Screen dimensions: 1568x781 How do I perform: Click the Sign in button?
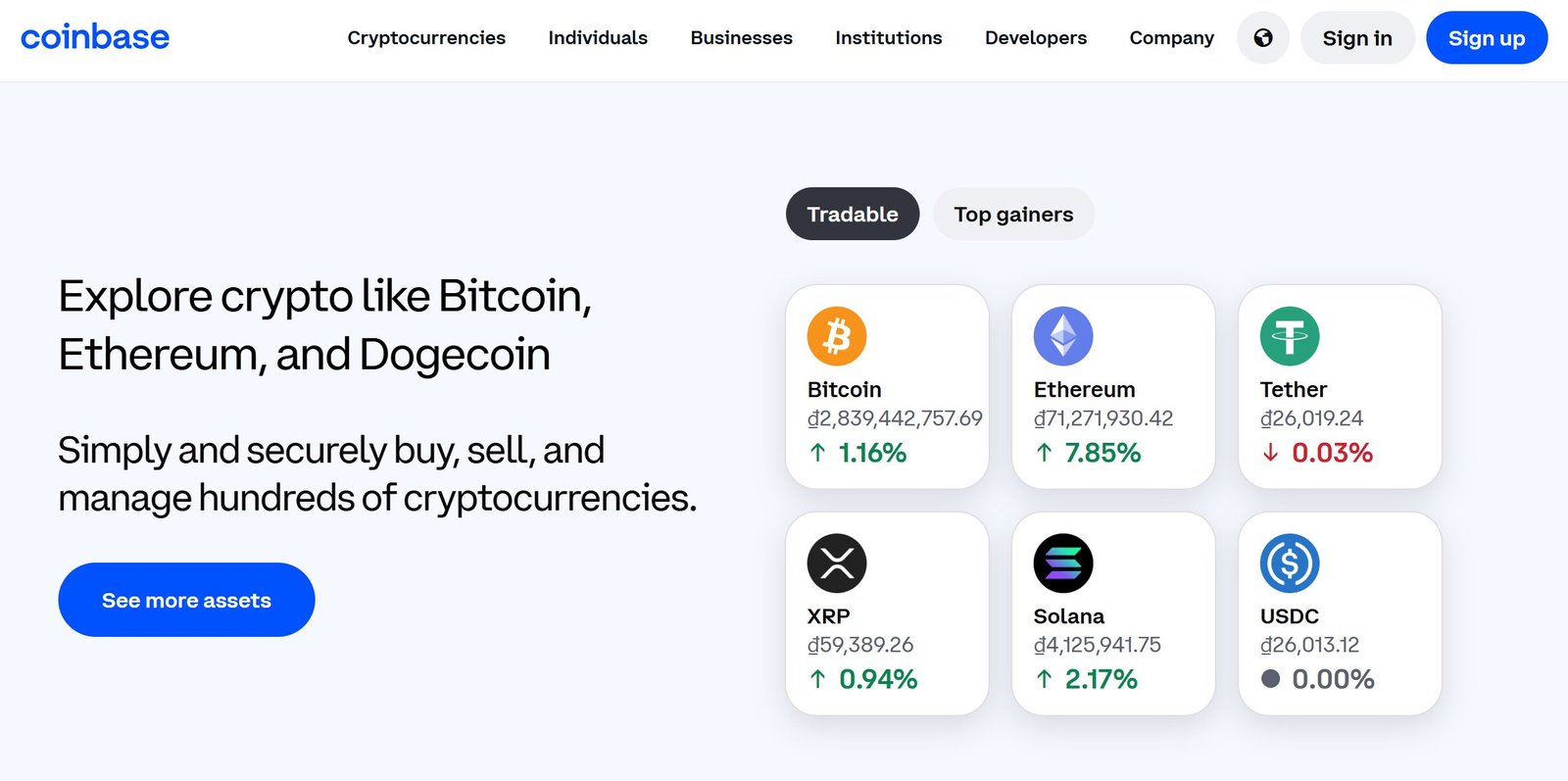1357,38
